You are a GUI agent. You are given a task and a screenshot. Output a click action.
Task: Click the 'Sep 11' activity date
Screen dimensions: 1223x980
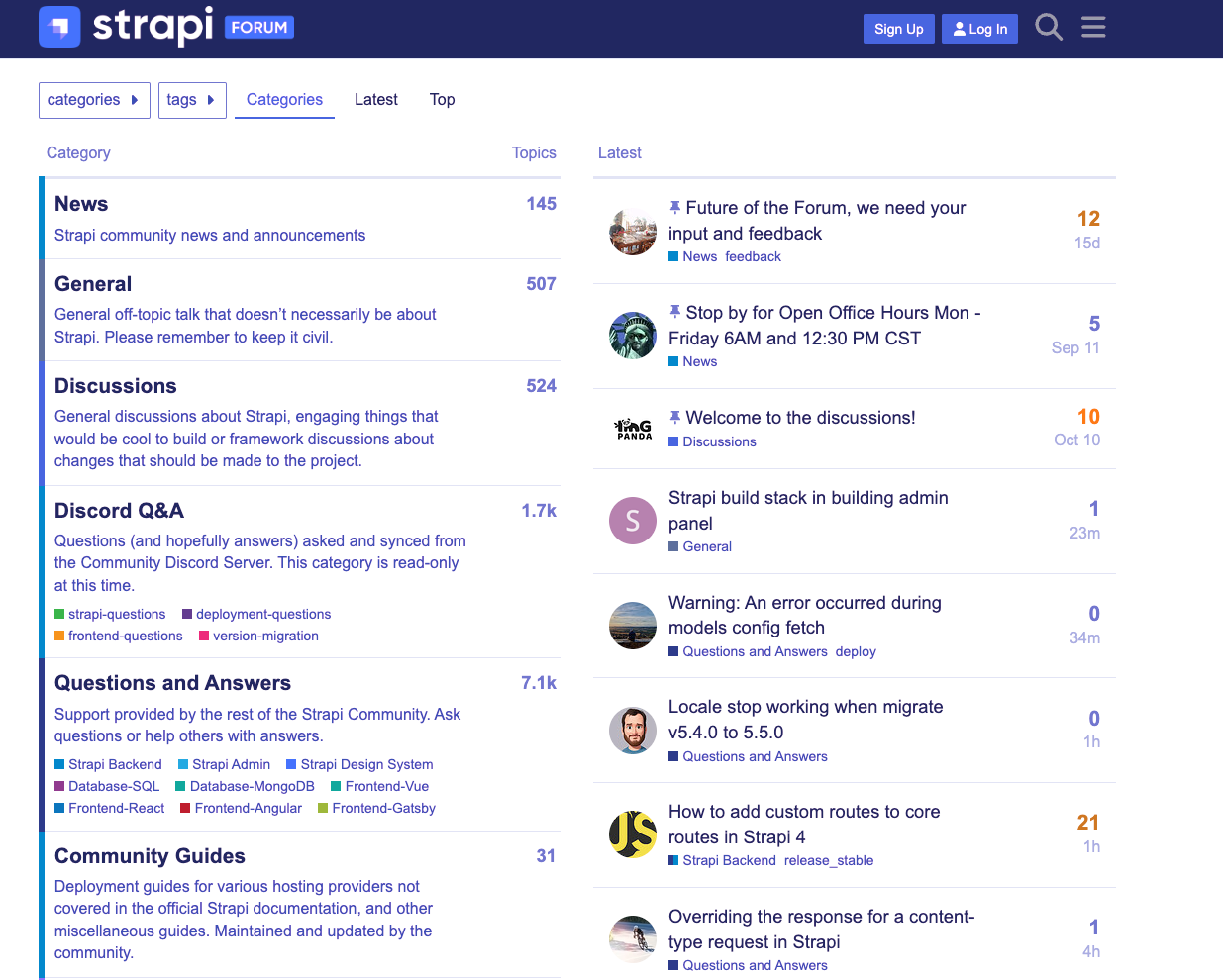tap(1075, 347)
